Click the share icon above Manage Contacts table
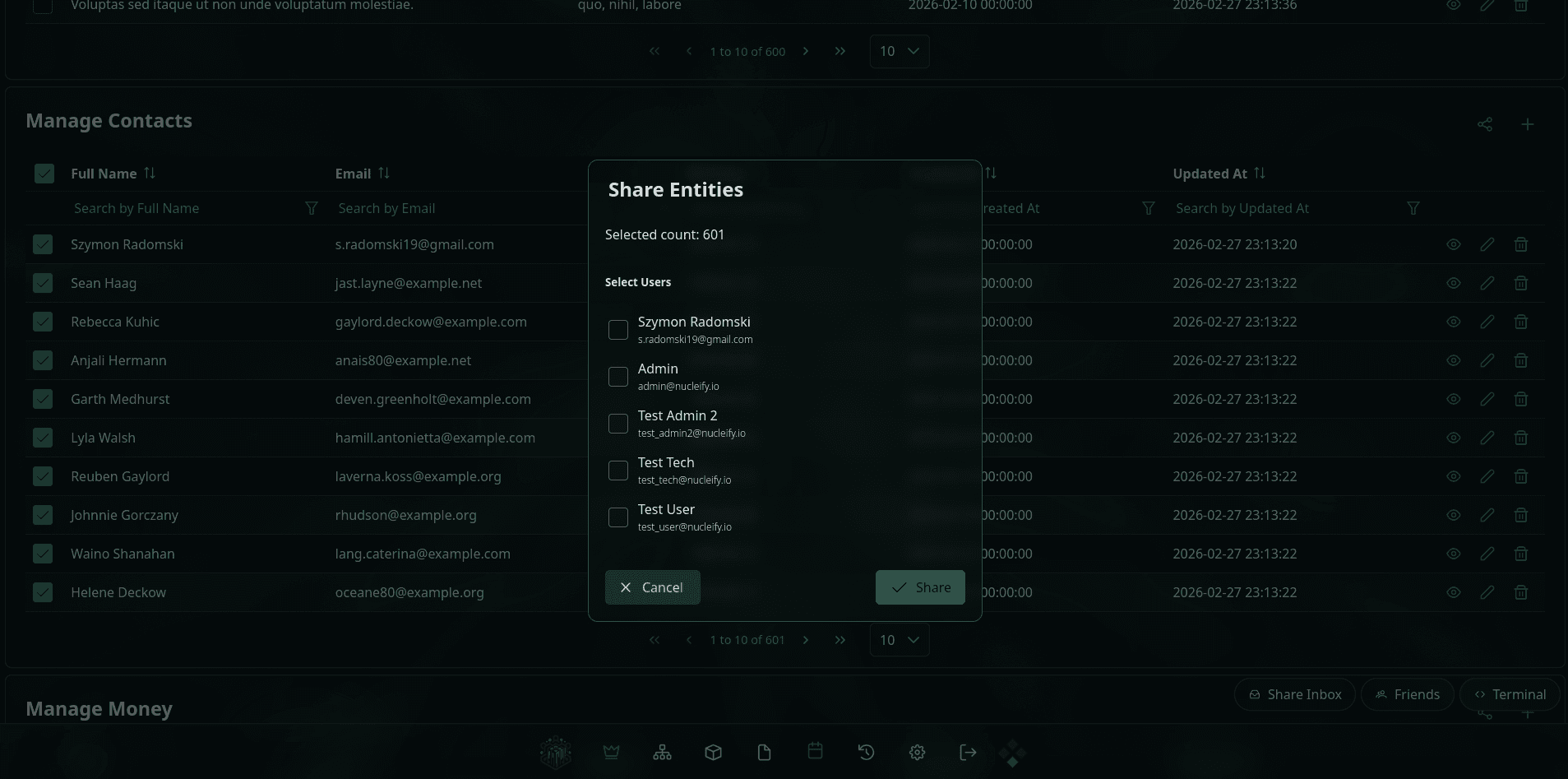 coord(1485,124)
